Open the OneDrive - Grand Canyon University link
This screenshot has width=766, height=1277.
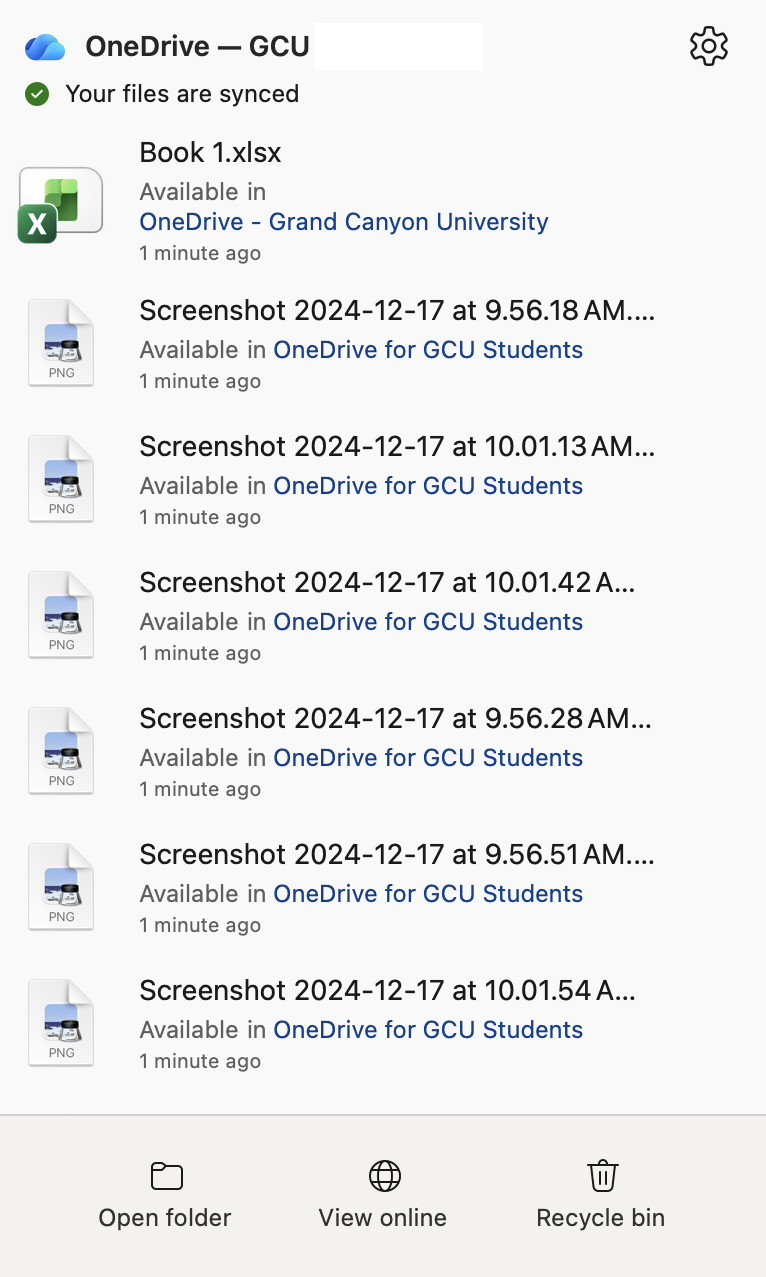click(x=344, y=222)
